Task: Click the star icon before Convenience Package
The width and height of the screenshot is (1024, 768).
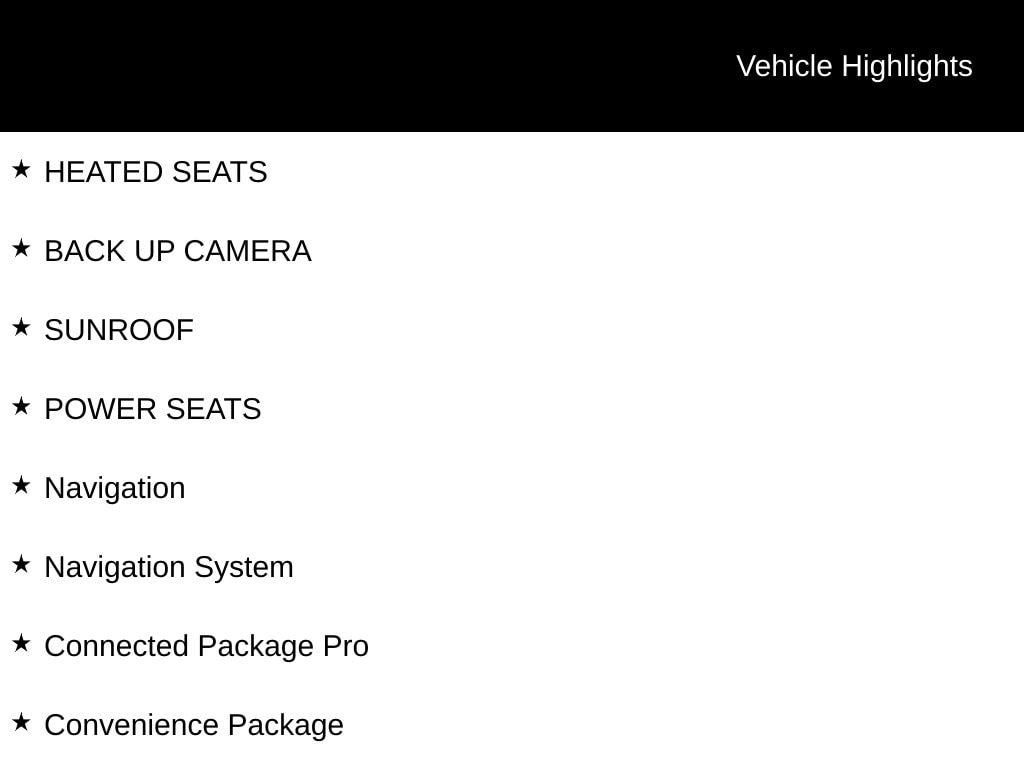Action: 21,722
